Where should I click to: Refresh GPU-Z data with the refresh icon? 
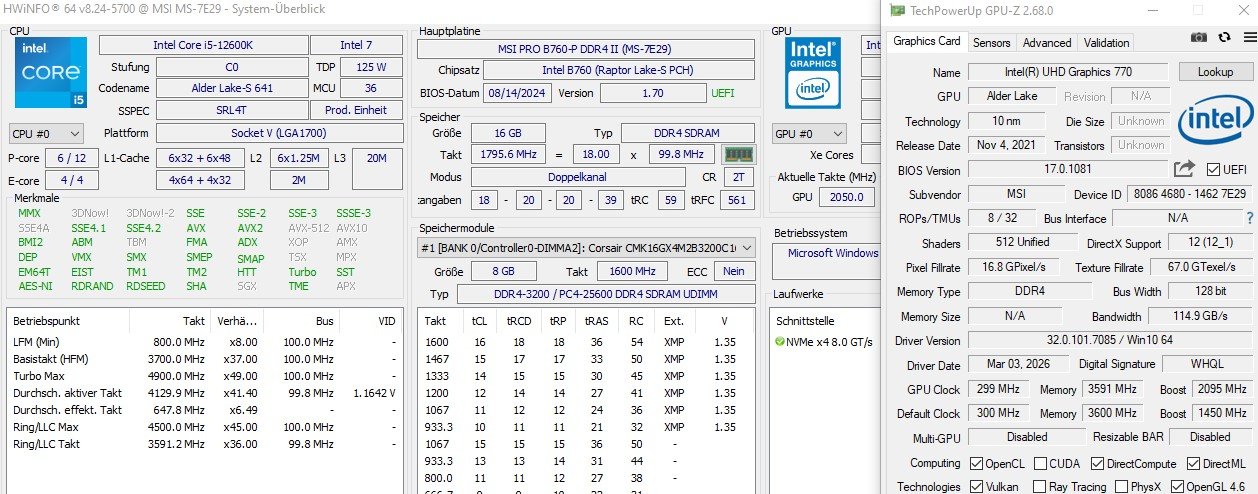[1223, 37]
